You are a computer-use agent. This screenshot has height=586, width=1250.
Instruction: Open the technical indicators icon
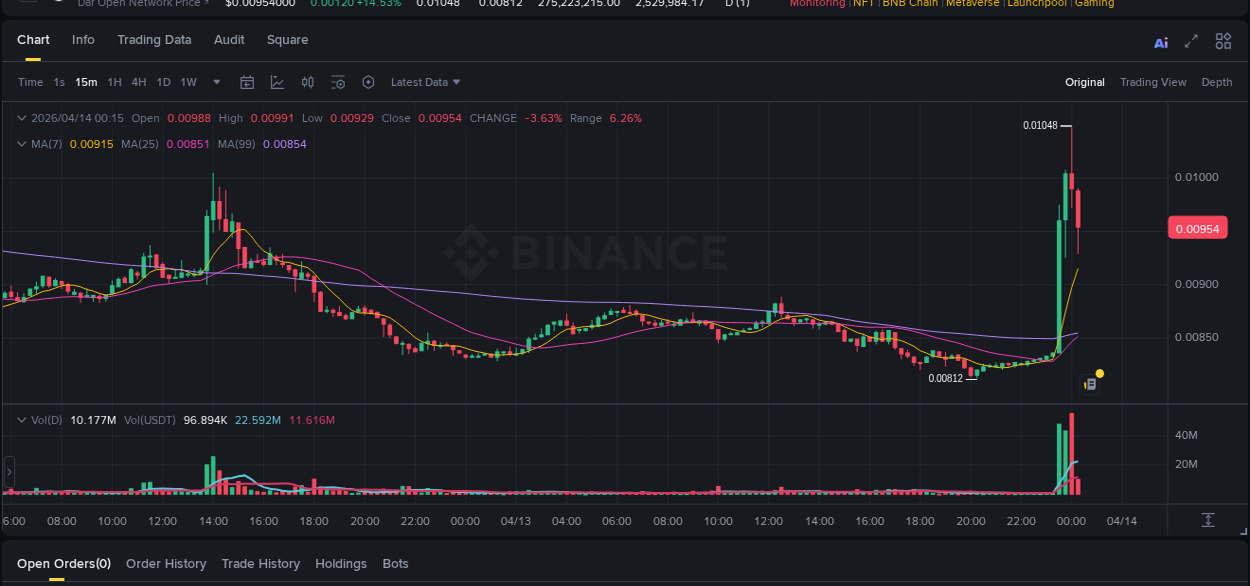point(277,82)
